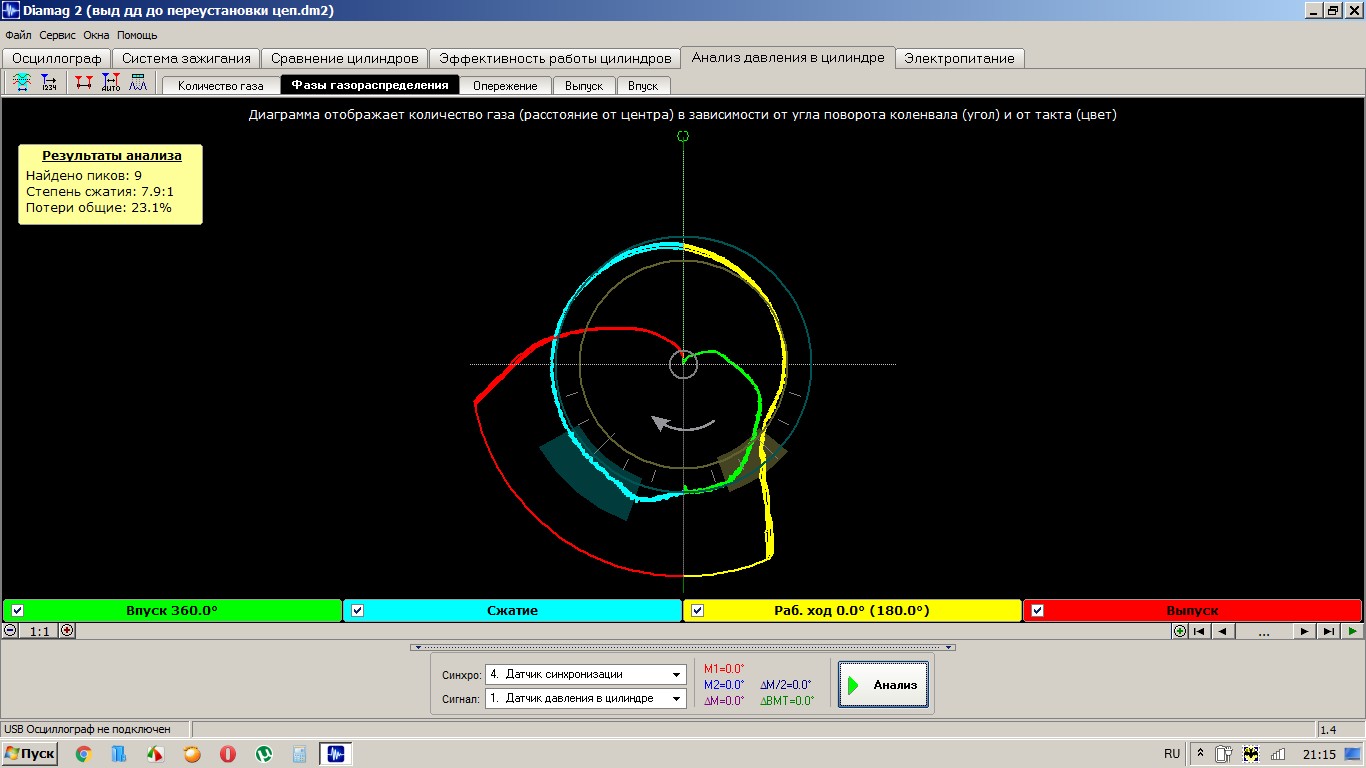Click the red markers toolbar icon
The image size is (1366, 768).
click(x=83, y=83)
